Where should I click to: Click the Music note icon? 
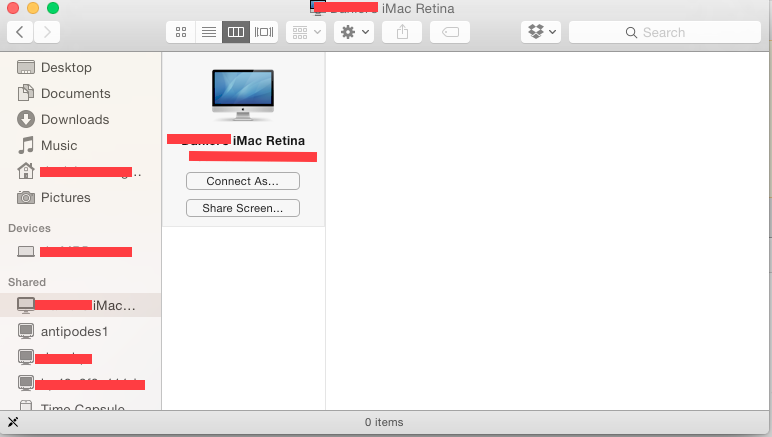[x=26, y=145]
